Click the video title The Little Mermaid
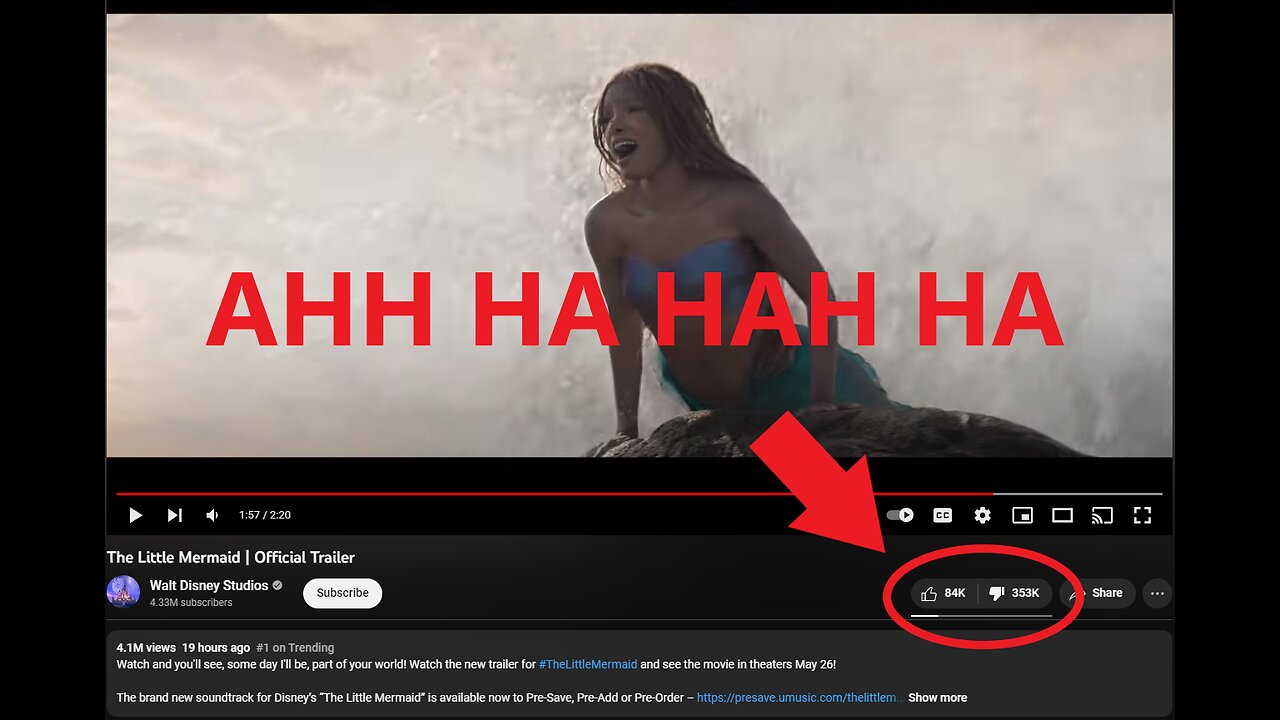 [231, 557]
